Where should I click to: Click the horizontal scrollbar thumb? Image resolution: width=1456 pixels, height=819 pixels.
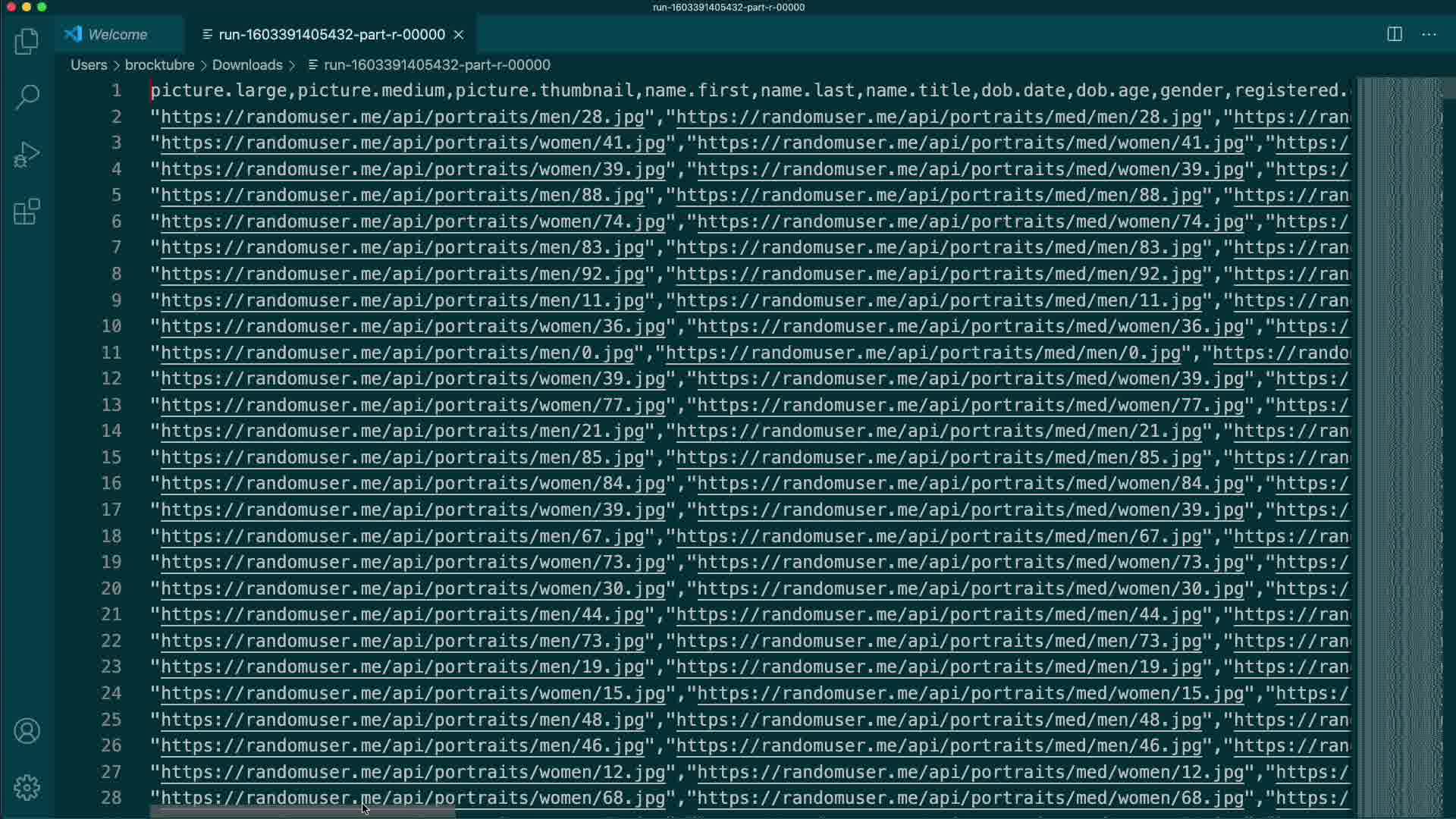pyautogui.click(x=302, y=811)
